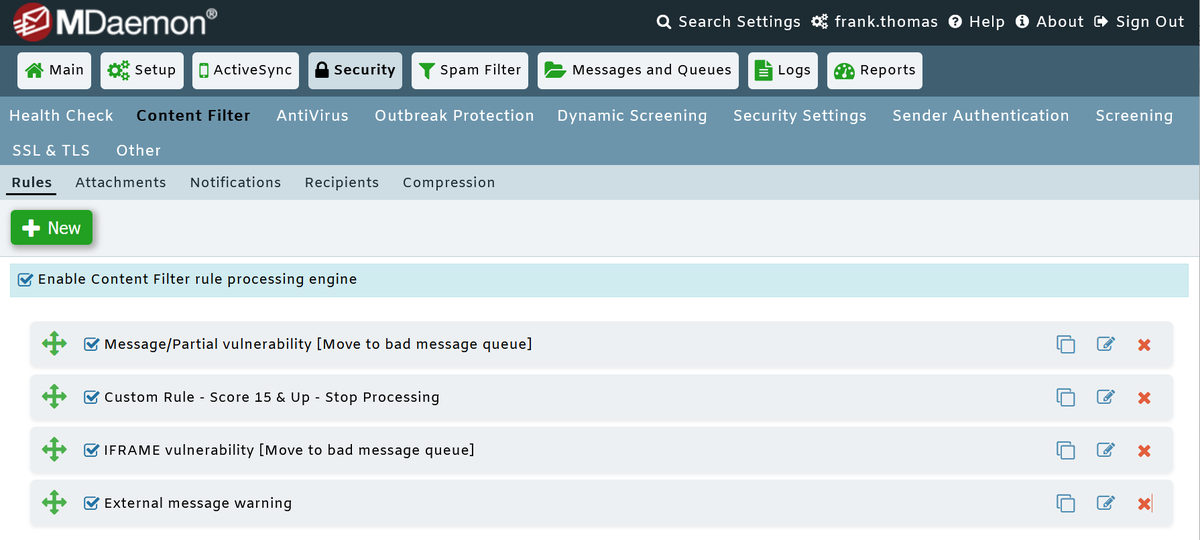Switch to Screening section

(x=1134, y=116)
